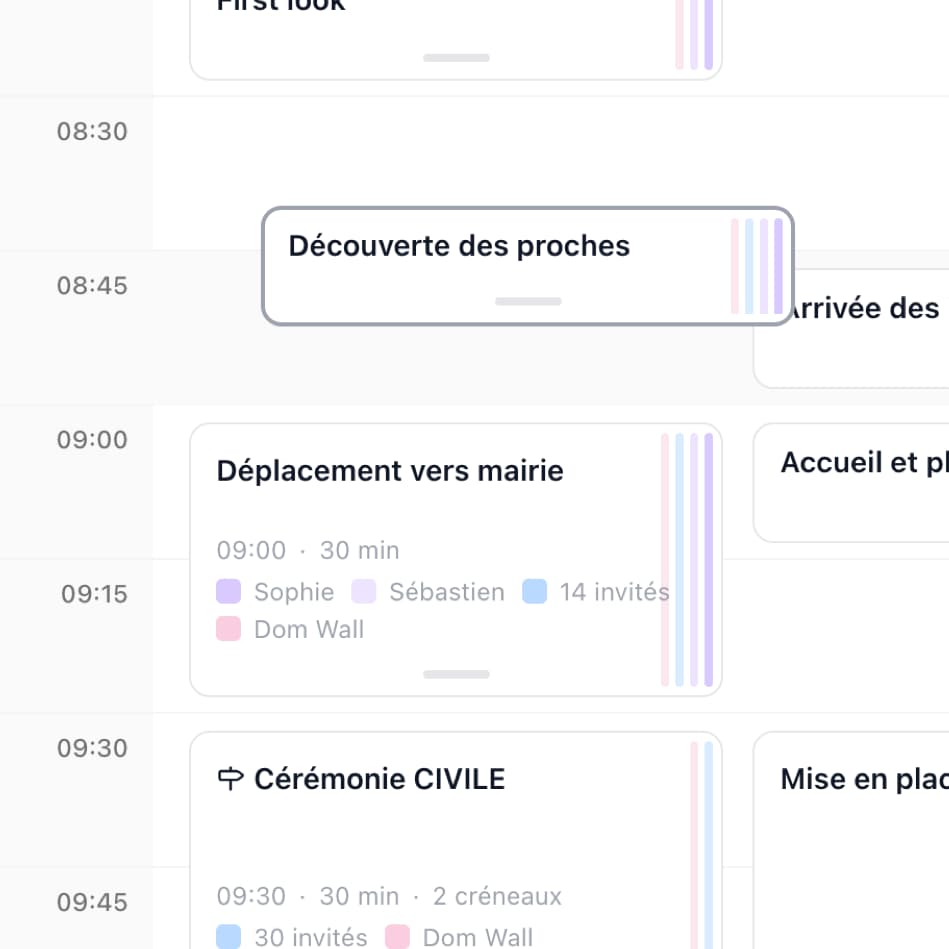Click the blue participant stripe on Cérémonie CIVILE
Viewport: 949px width, 949px height.
(707, 840)
